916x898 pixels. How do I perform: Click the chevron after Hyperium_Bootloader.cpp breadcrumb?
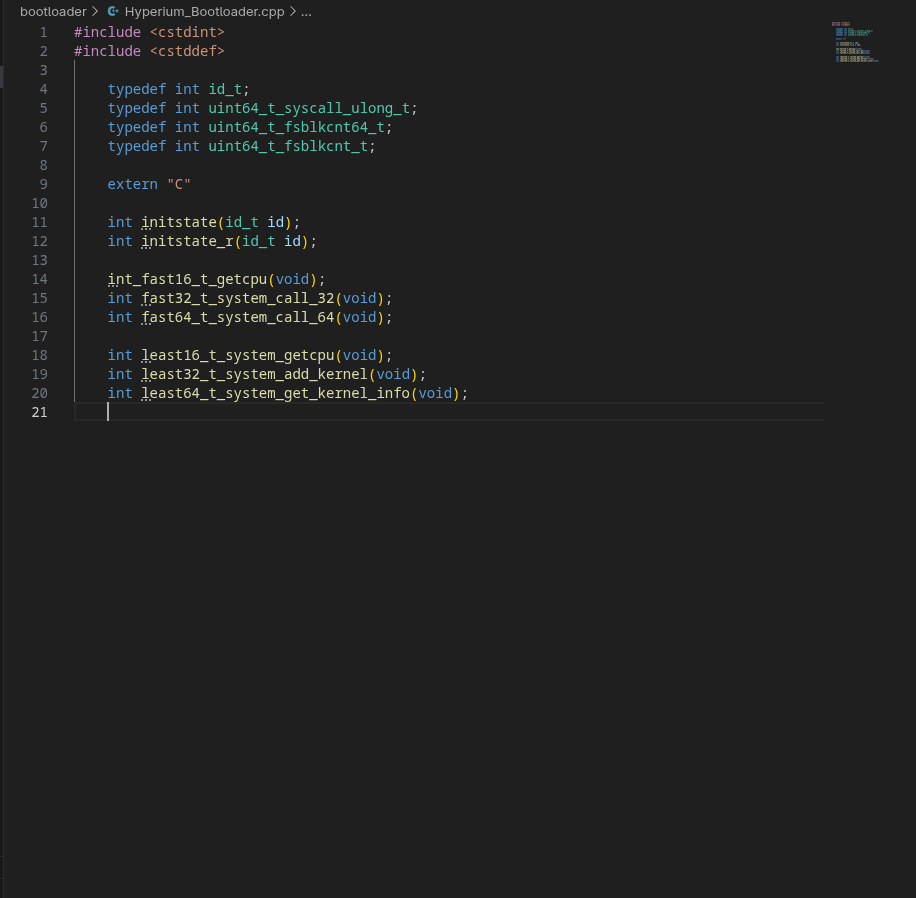[x=293, y=12]
